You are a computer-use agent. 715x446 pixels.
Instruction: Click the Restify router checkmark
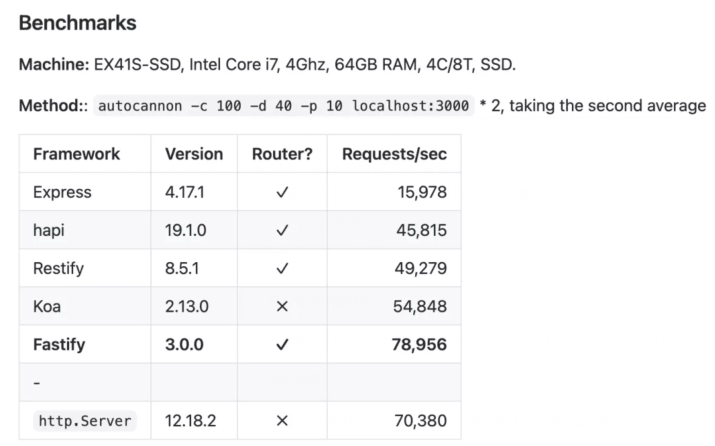point(281,268)
